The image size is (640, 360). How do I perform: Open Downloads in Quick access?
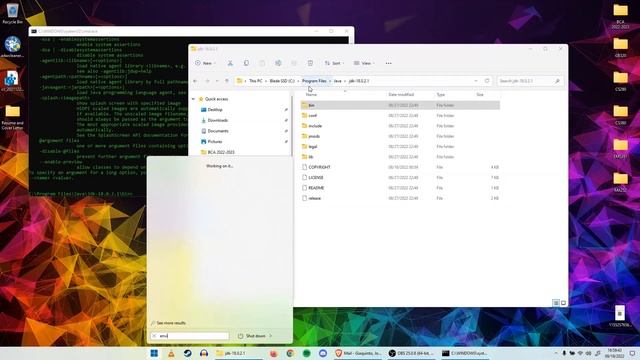pyautogui.click(x=218, y=120)
